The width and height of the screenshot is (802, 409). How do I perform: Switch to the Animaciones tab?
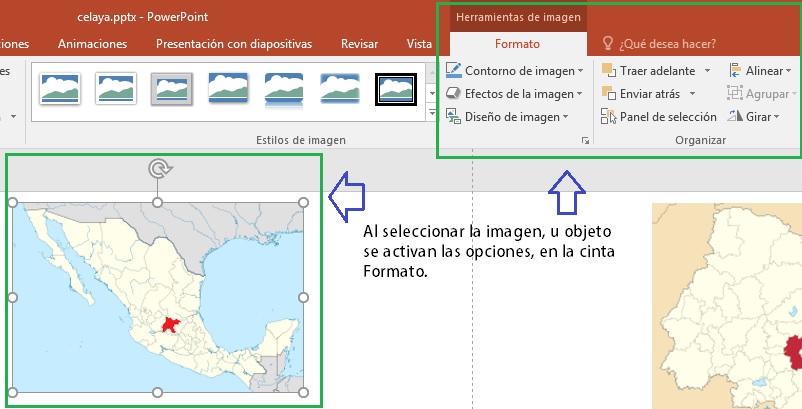[x=92, y=44]
